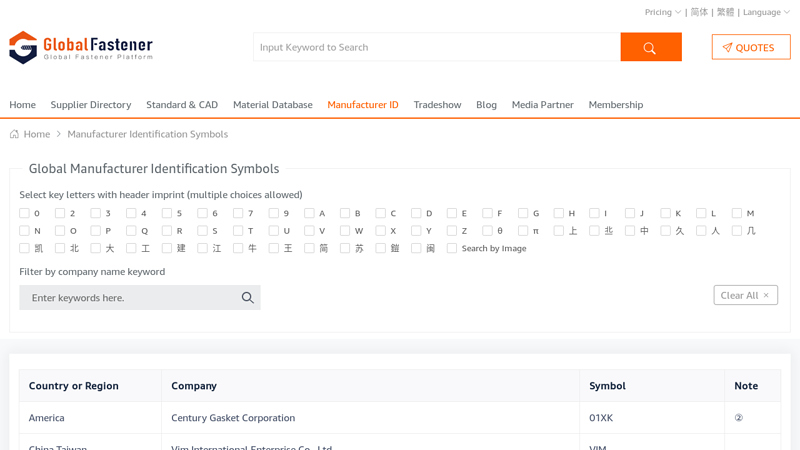Select the number 0 imprint checkbox
Viewport: 800px width, 450px height.
coord(25,213)
